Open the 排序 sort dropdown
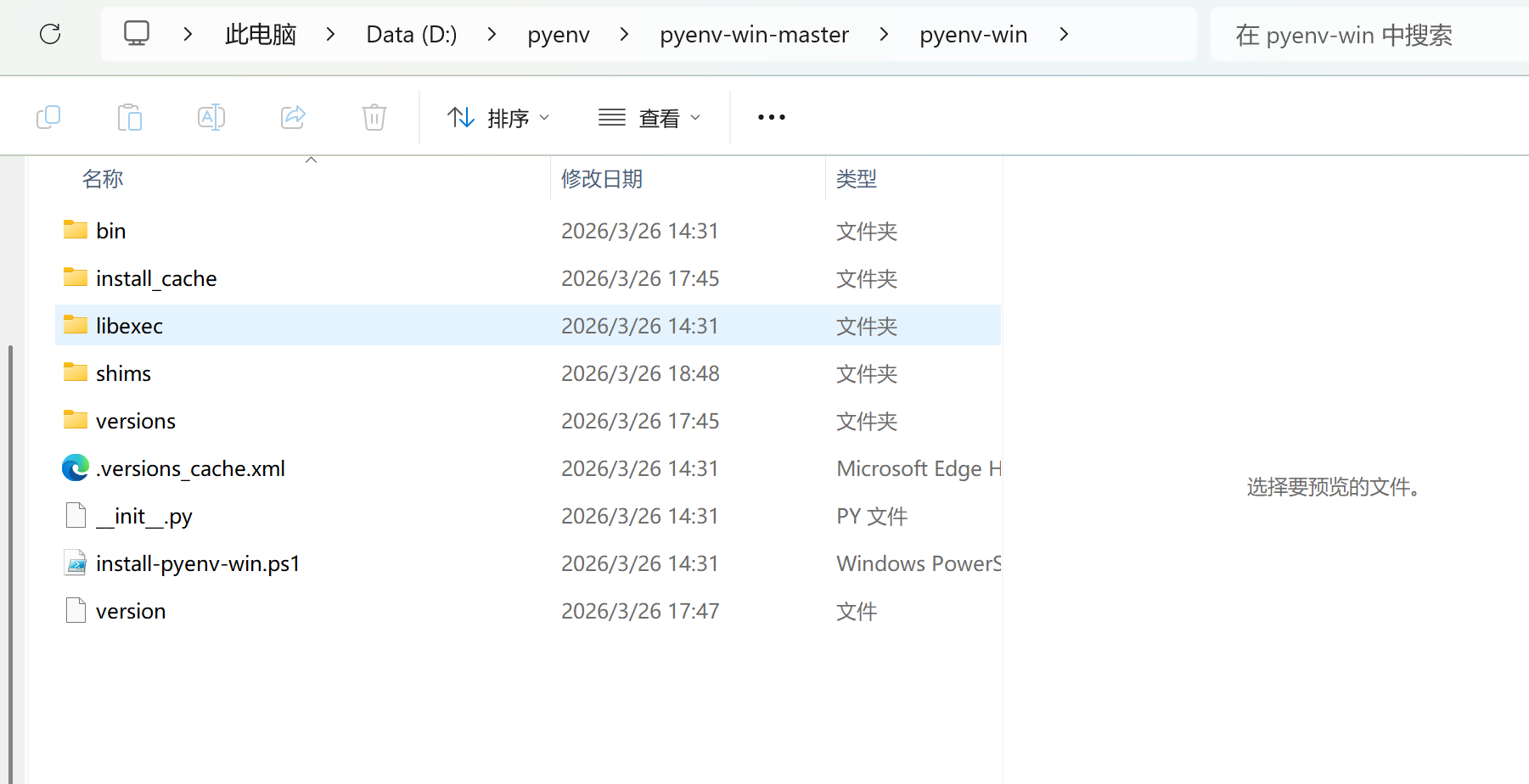Screen dimensions: 1529x784 [498, 117]
